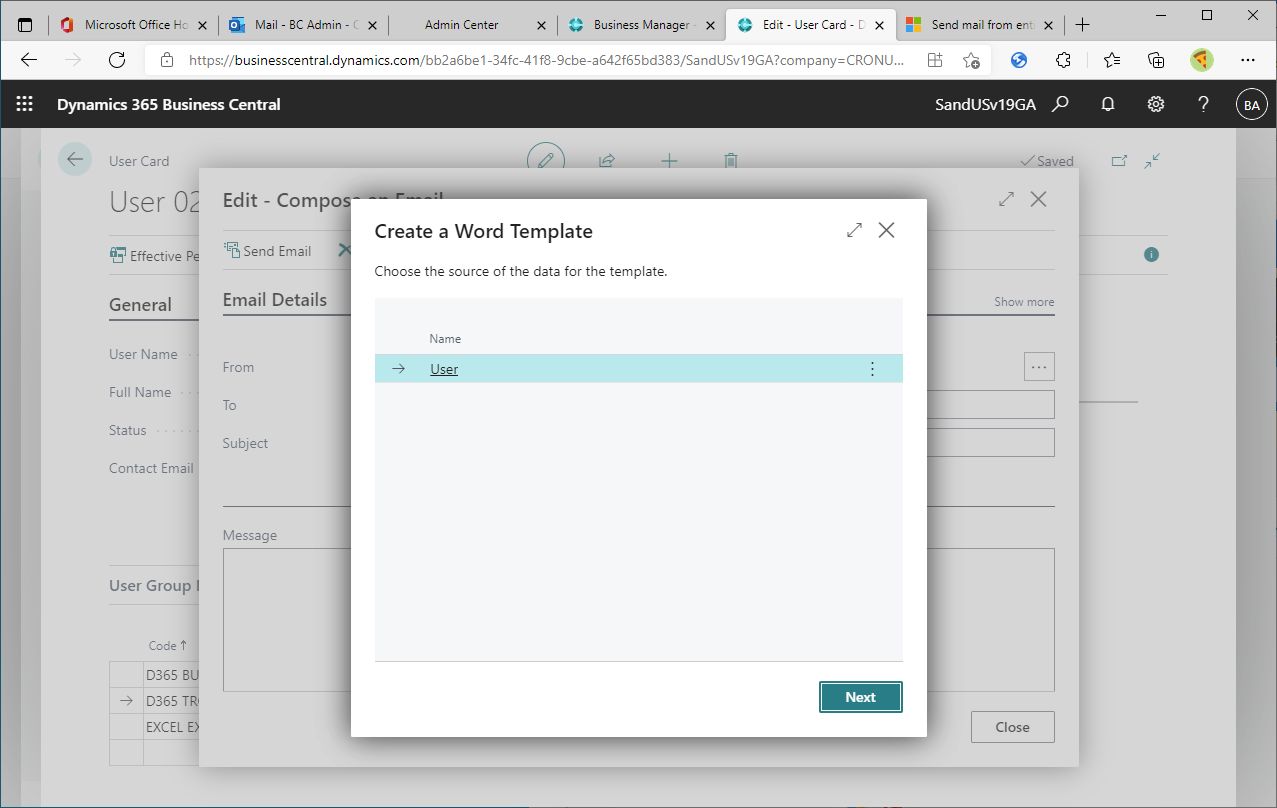Navigate back using the User Card back arrow
This screenshot has height=808, width=1277.
point(75,160)
